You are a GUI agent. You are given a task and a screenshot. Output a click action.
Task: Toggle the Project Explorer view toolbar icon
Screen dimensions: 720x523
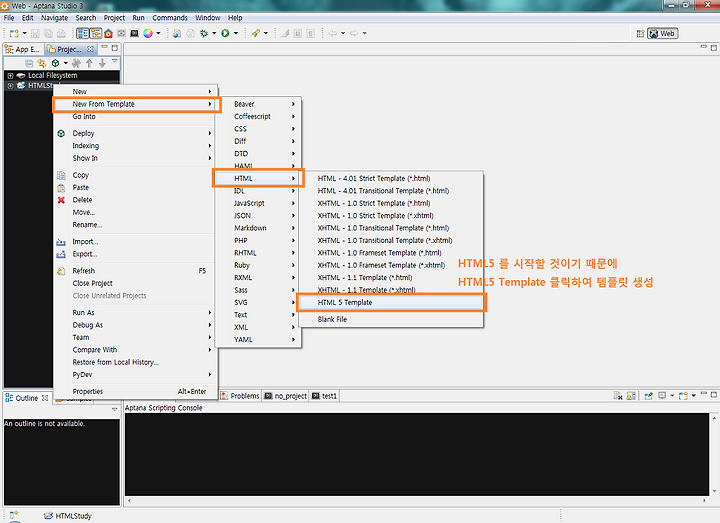[x=96, y=33]
